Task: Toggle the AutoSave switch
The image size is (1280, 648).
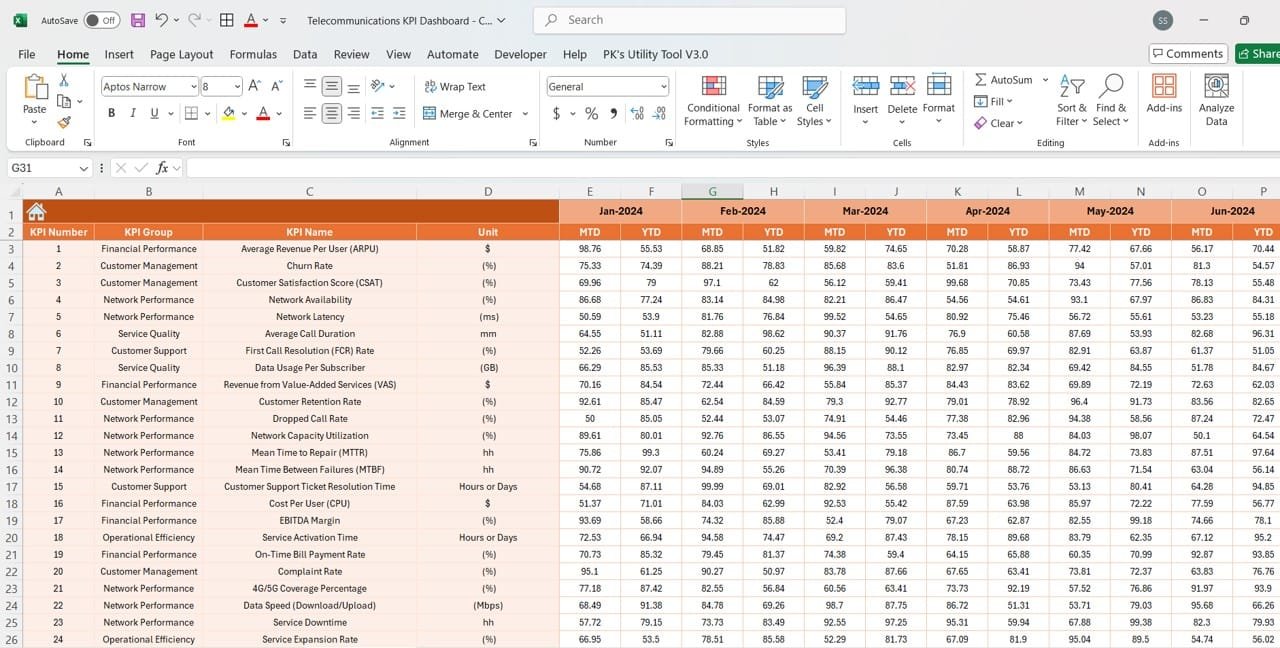Action: [101, 20]
